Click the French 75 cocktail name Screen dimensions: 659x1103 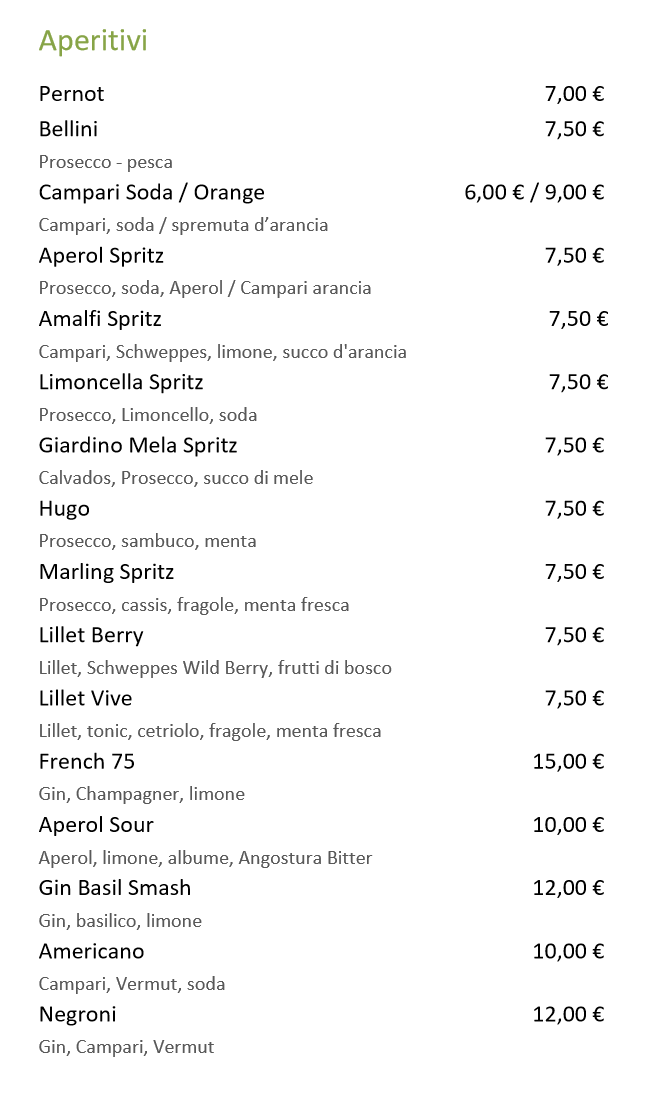[x=86, y=762]
